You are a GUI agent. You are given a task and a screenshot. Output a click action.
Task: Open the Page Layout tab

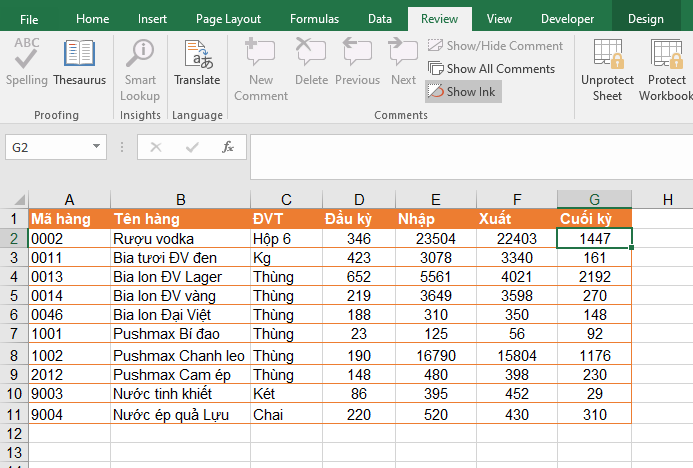pos(228,19)
